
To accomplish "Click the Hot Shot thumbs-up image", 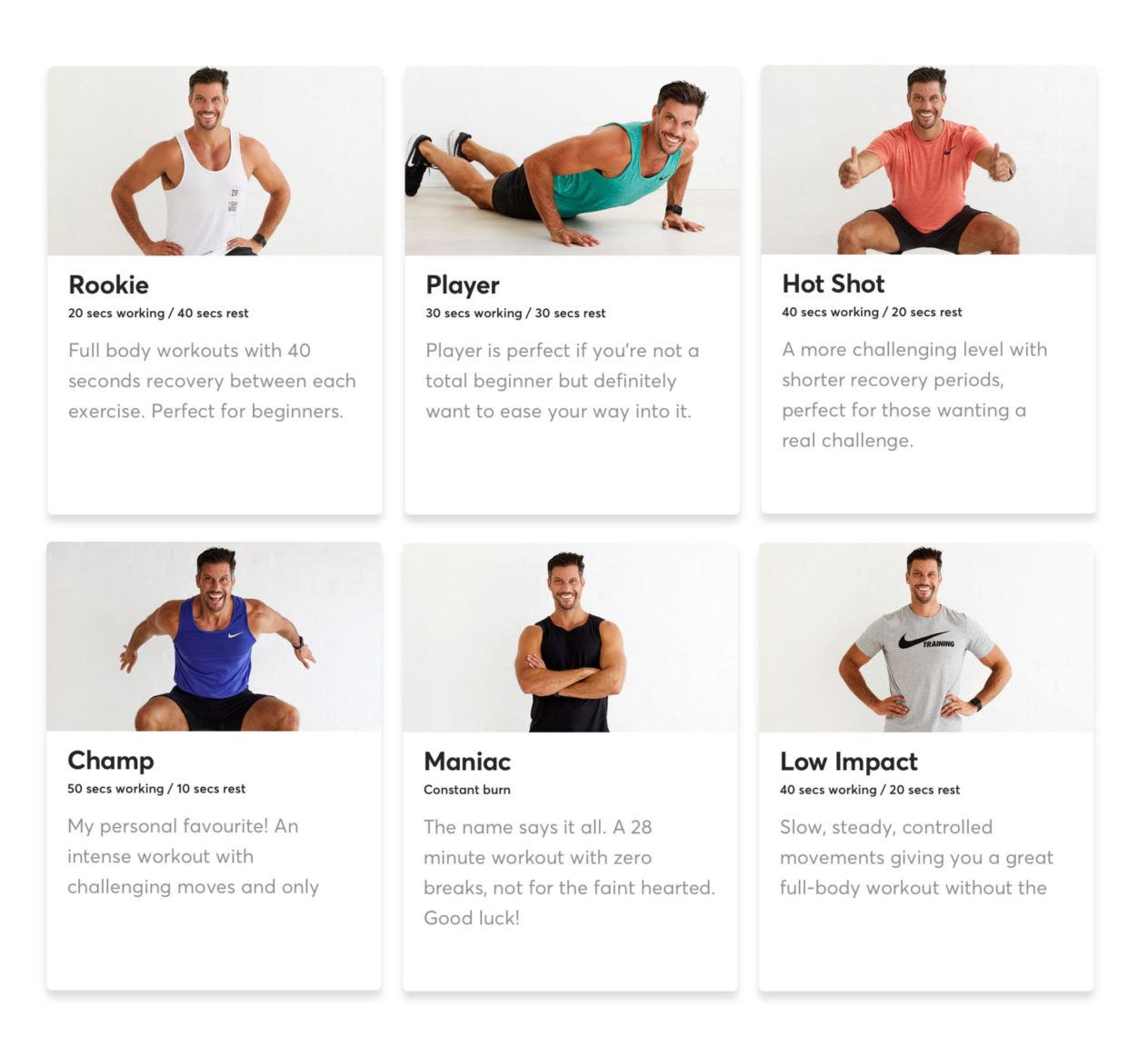I will pos(928,160).
